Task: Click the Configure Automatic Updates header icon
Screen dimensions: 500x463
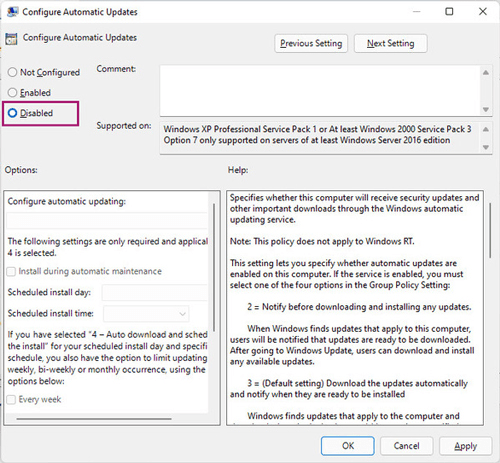Action: coord(11,39)
